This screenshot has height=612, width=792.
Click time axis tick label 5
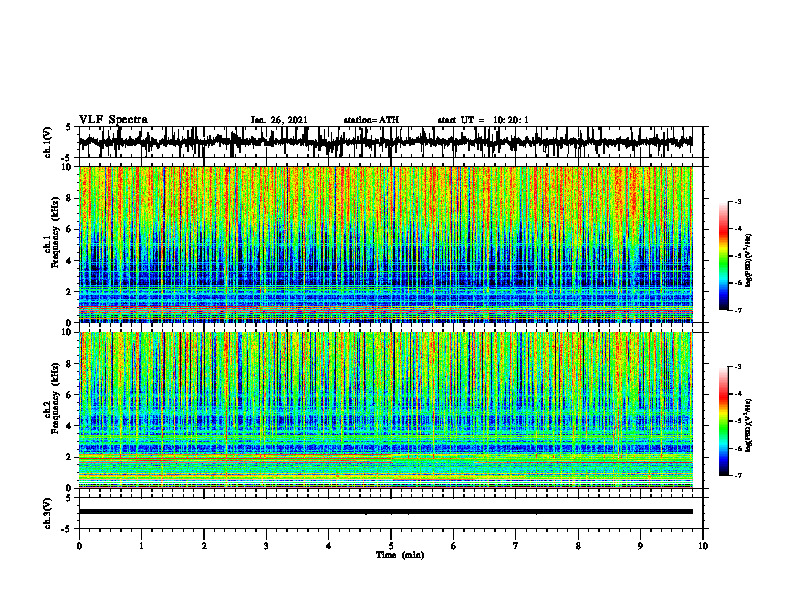391,546
